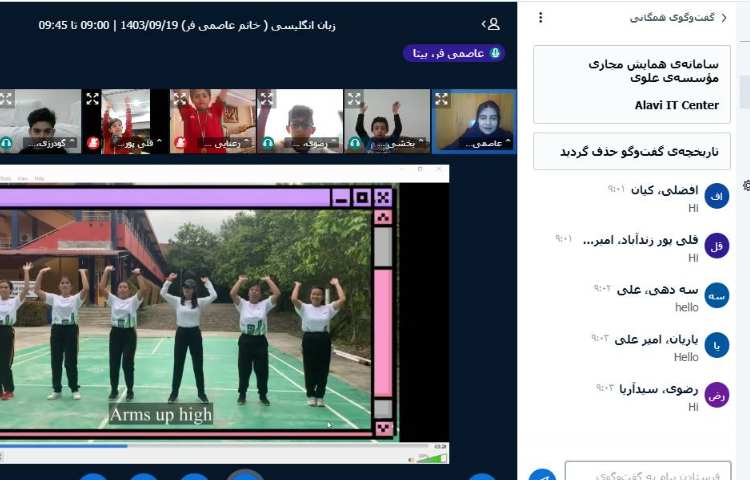The width and height of the screenshot is (750, 480).
Task: Make the گودرزی webcam fullscreen
Action: 6,99
